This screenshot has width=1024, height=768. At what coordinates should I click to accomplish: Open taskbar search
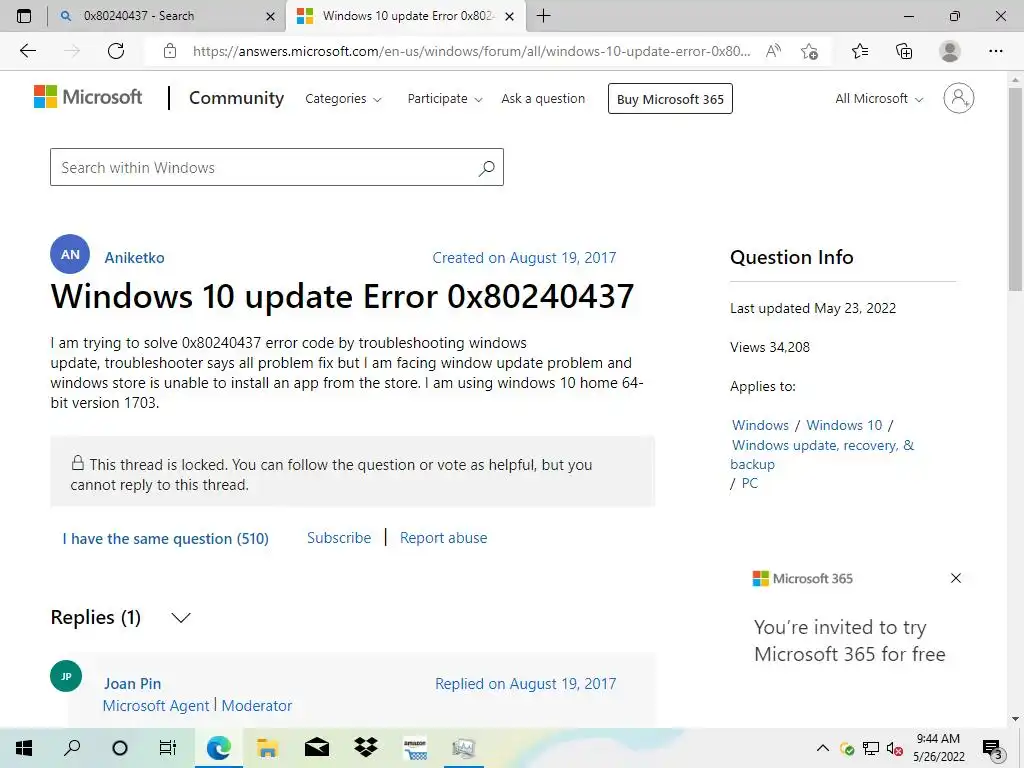coord(72,748)
